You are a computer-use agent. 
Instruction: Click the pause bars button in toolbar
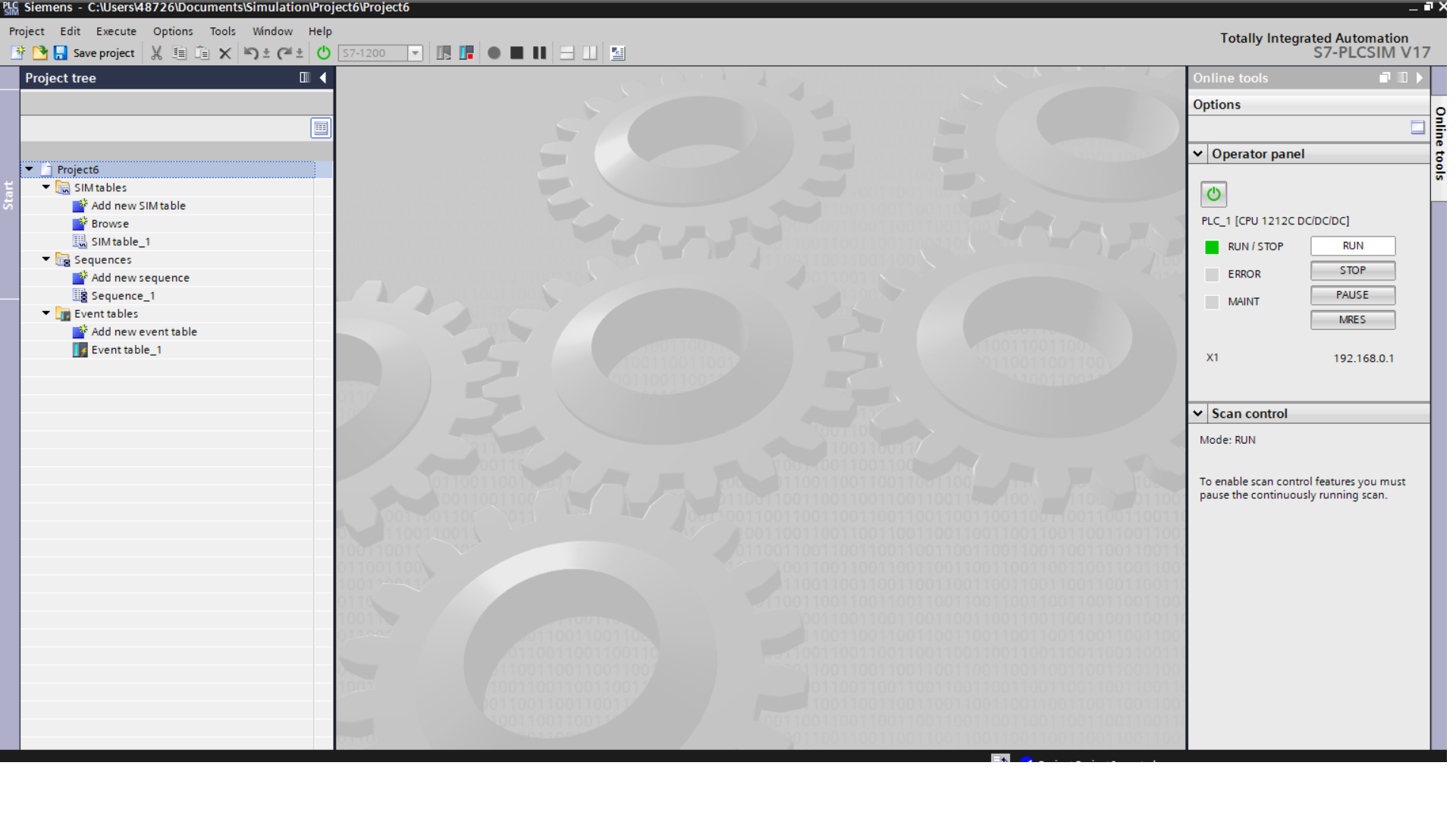pyautogui.click(x=540, y=53)
